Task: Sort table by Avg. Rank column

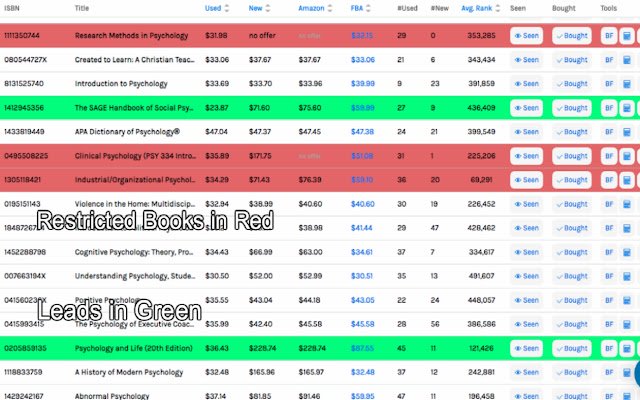Action: [x=480, y=8]
